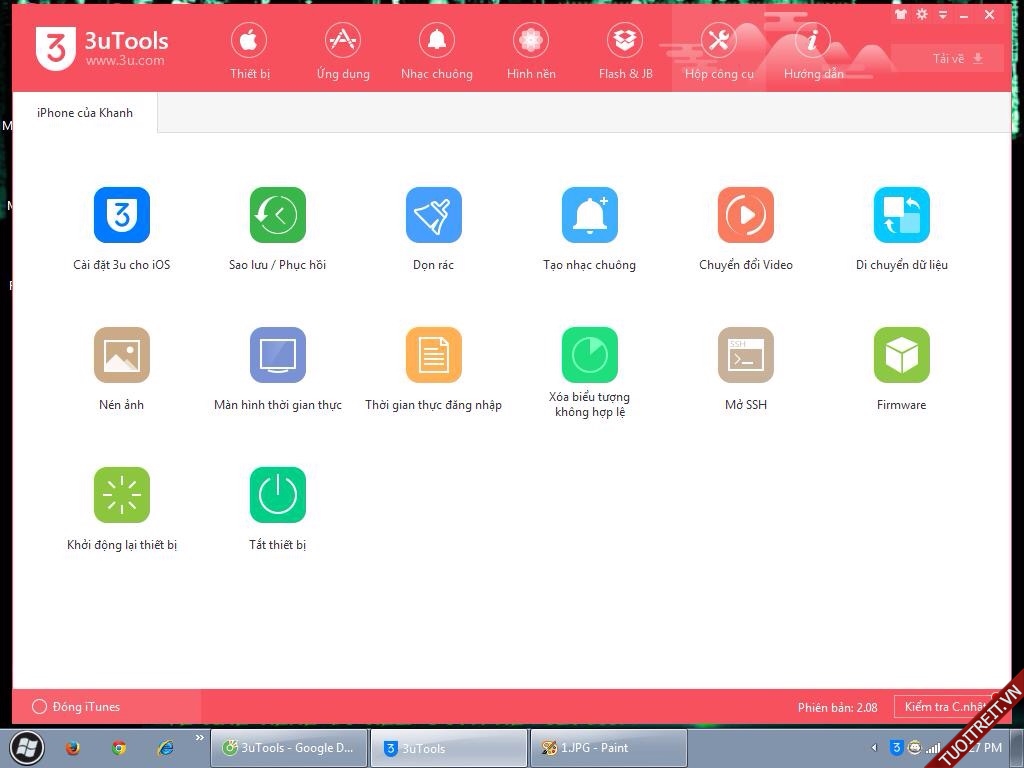Open Di chuyển dữ liệu tool
The image size is (1024, 768).
pyautogui.click(x=901, y=215)
